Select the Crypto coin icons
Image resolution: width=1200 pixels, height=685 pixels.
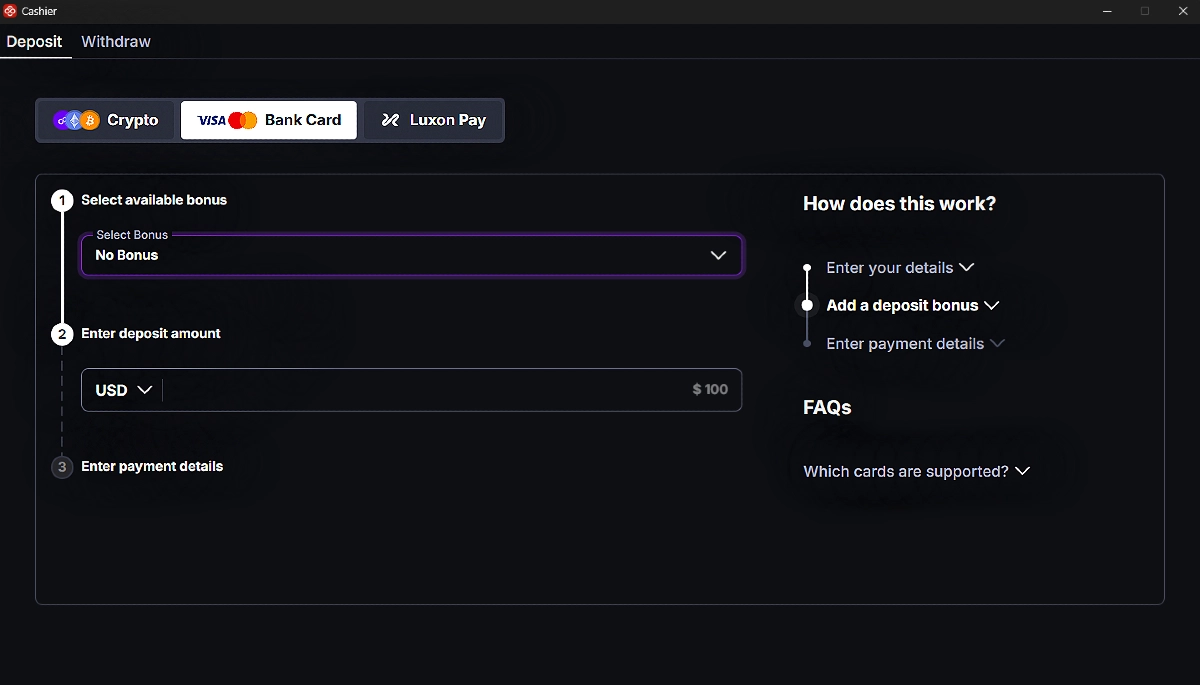click(x=77, y=120)
